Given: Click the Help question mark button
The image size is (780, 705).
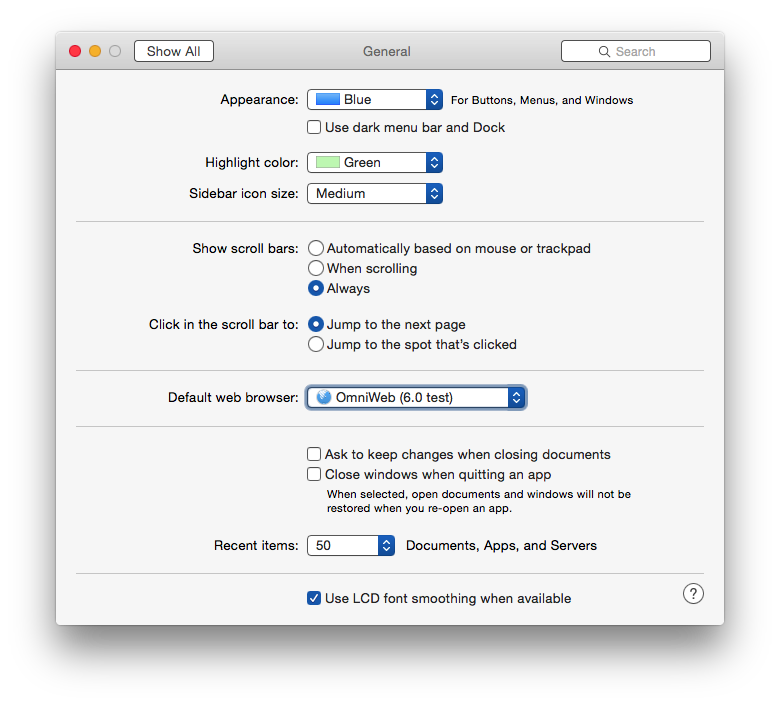Looking at the screenshot, I should pyautogui.click(x=693, y=594).
